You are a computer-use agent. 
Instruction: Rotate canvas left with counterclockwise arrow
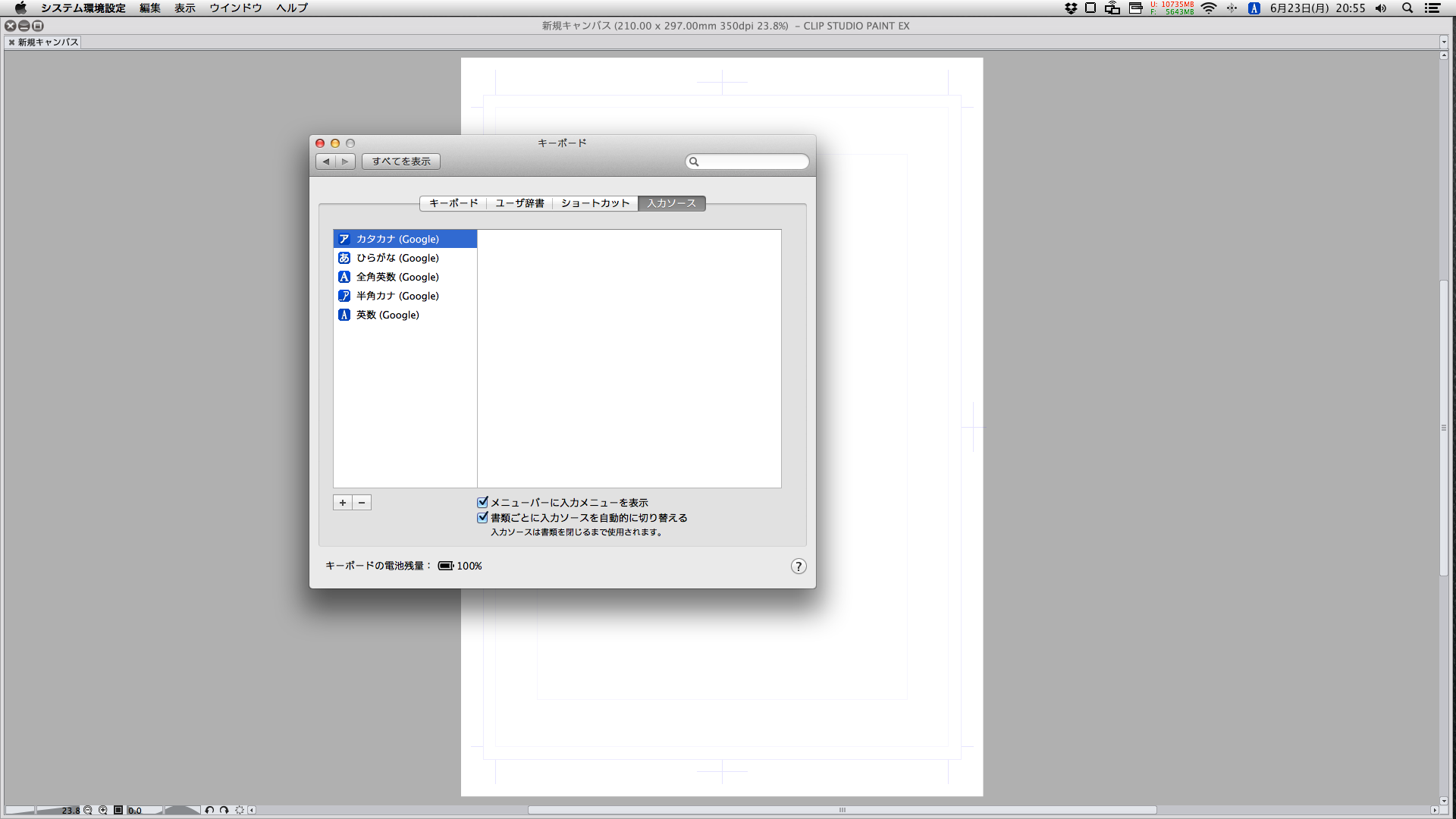(209, 810)
